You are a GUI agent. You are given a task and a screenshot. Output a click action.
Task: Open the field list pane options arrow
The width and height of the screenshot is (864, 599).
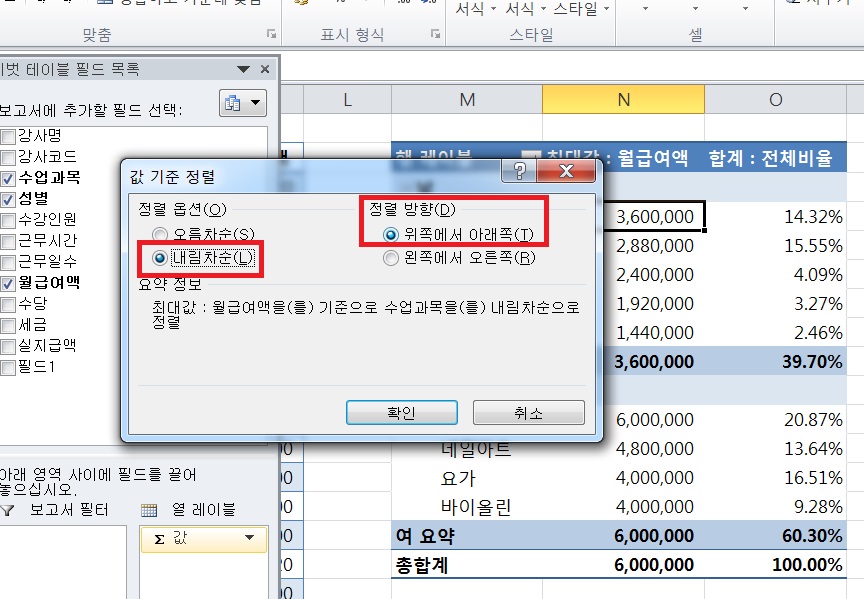click(243, 70)
